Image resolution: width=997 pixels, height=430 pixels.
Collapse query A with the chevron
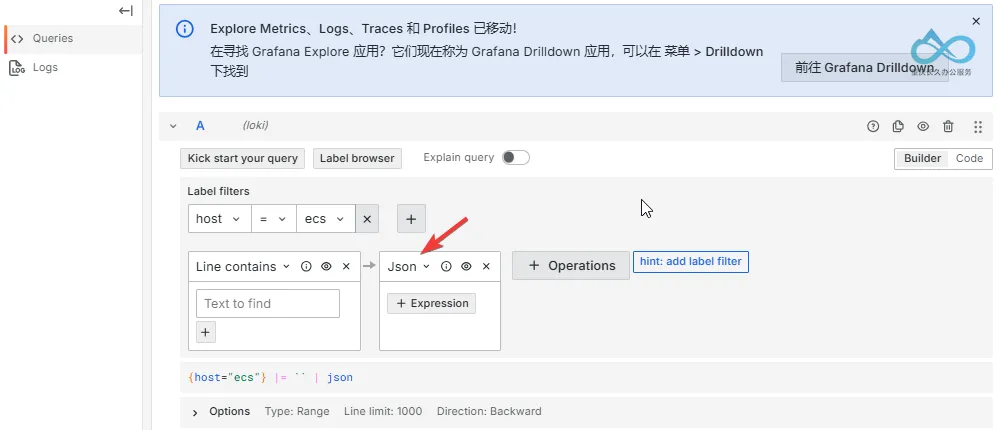[x=173, y=126]
